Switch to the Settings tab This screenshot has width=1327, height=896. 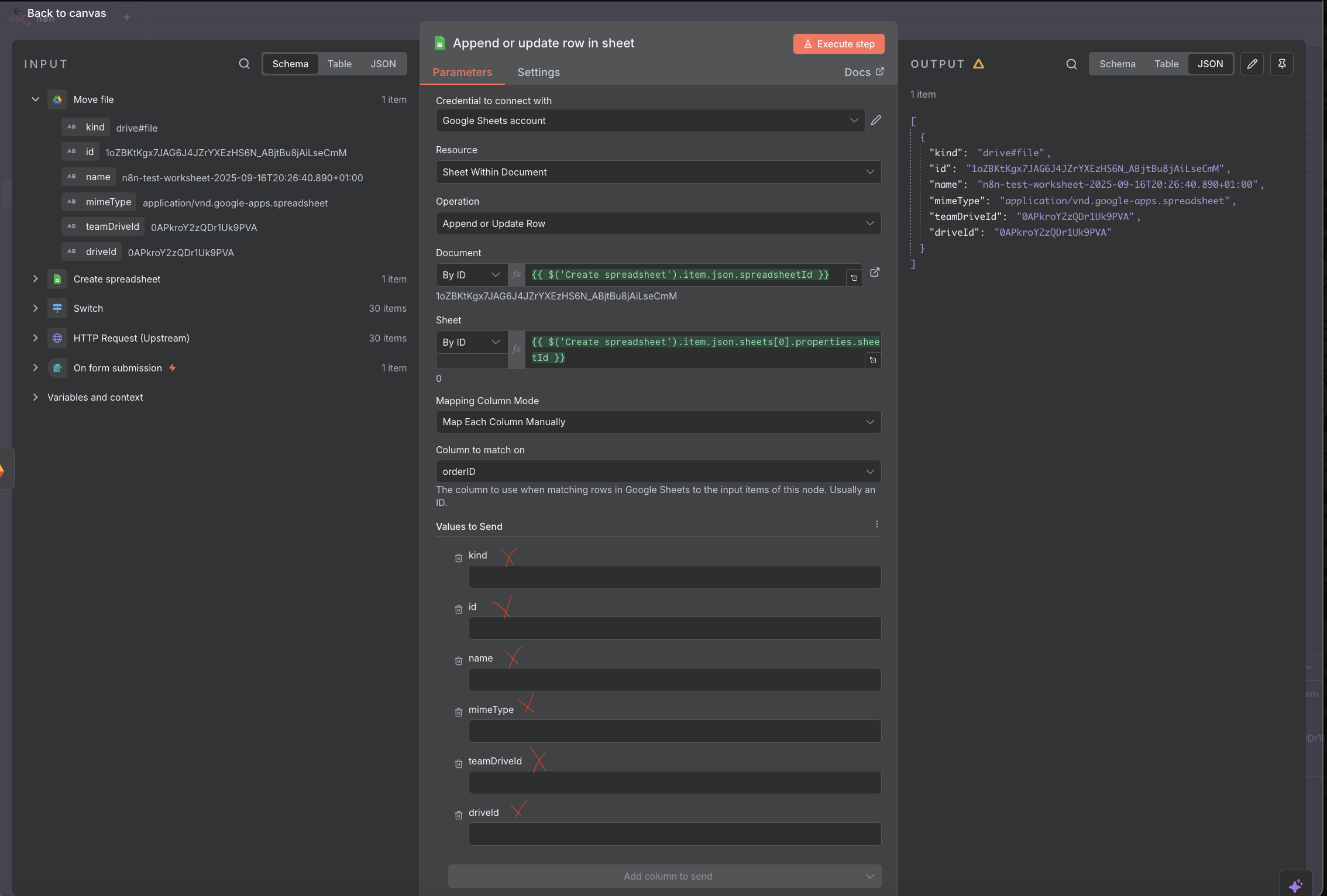pyautogui.click(x=538, y=72)
